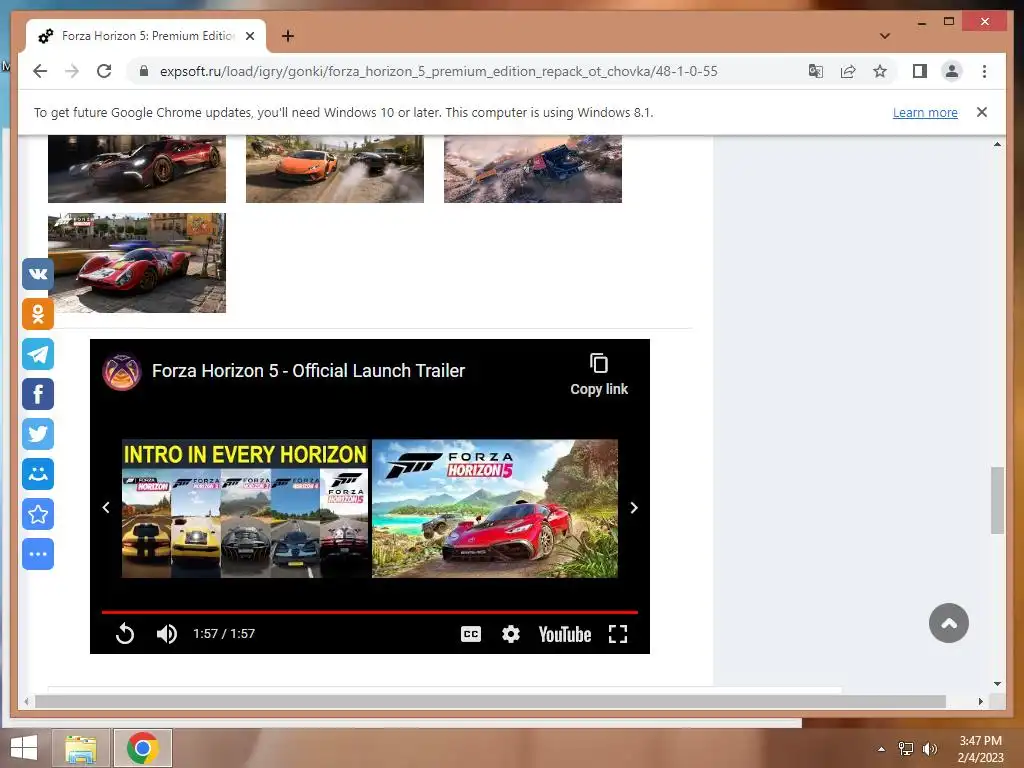The height and width of the screenshot is (768, 1024).
Task: Open YouTube player settings gear
Action: pyautogui.click(x=511, y=634)
